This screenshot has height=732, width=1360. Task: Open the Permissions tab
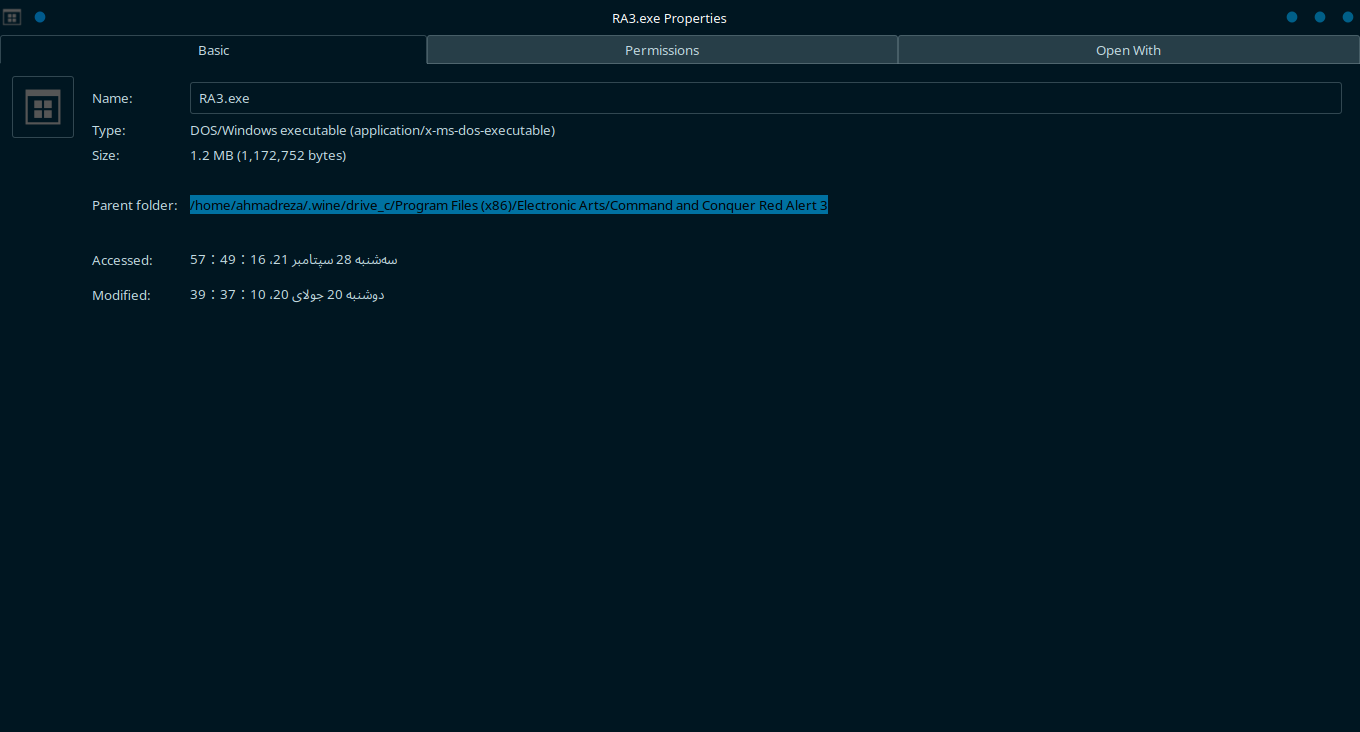[662, 50]
